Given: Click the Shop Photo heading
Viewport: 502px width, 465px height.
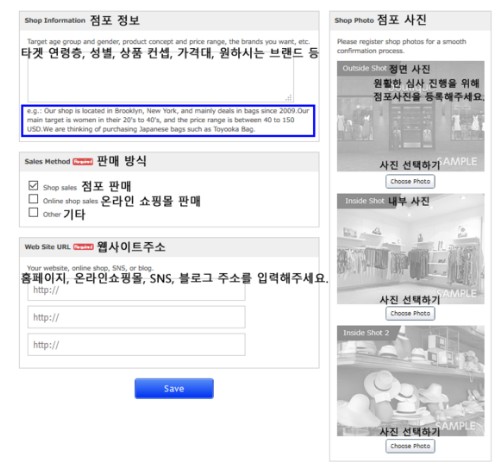Looking at the screenshot, I should pyautogui.click(x=354, y=20).
